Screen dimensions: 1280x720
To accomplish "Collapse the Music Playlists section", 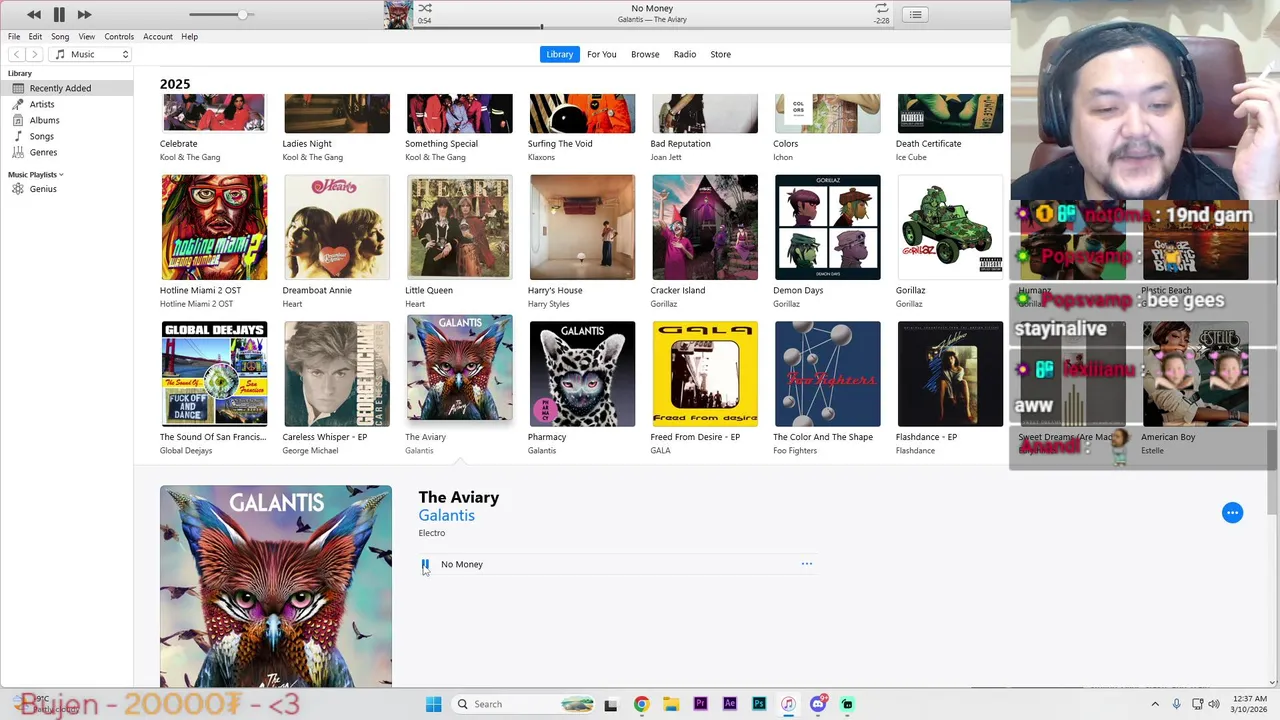I will [x=35, y=174].
